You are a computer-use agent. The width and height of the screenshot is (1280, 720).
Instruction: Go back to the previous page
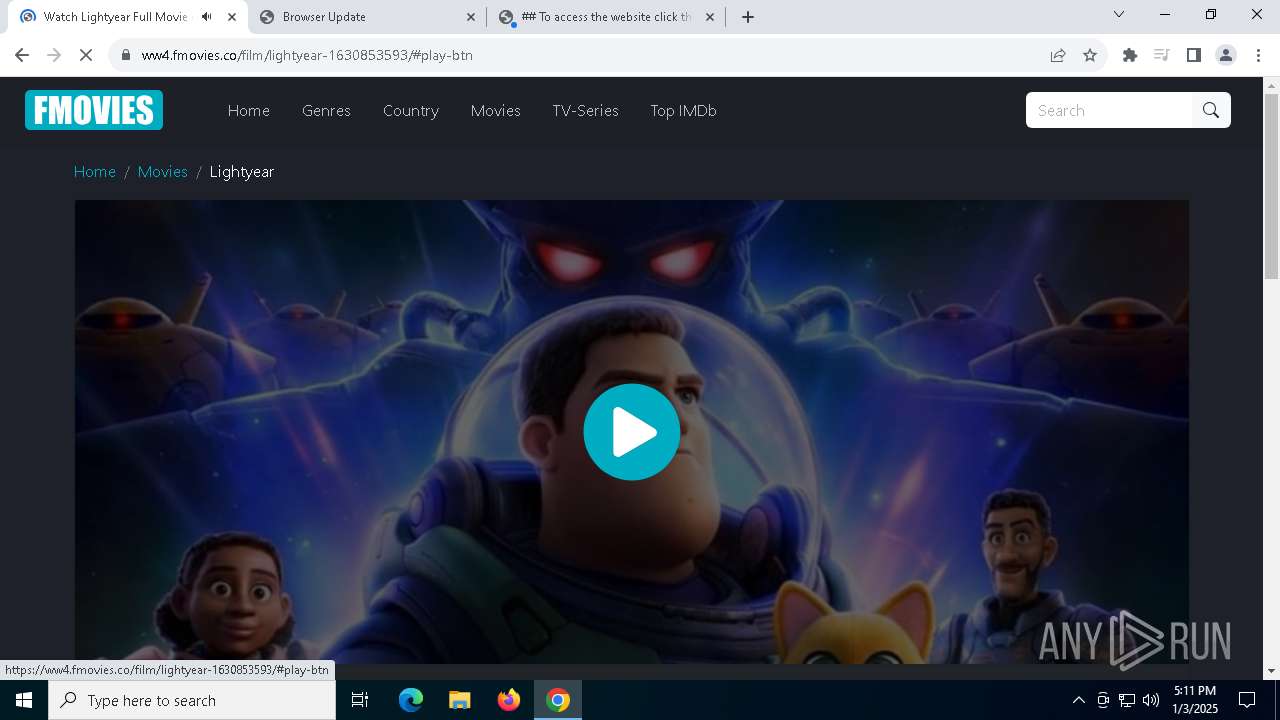click(x=22, y=55)
